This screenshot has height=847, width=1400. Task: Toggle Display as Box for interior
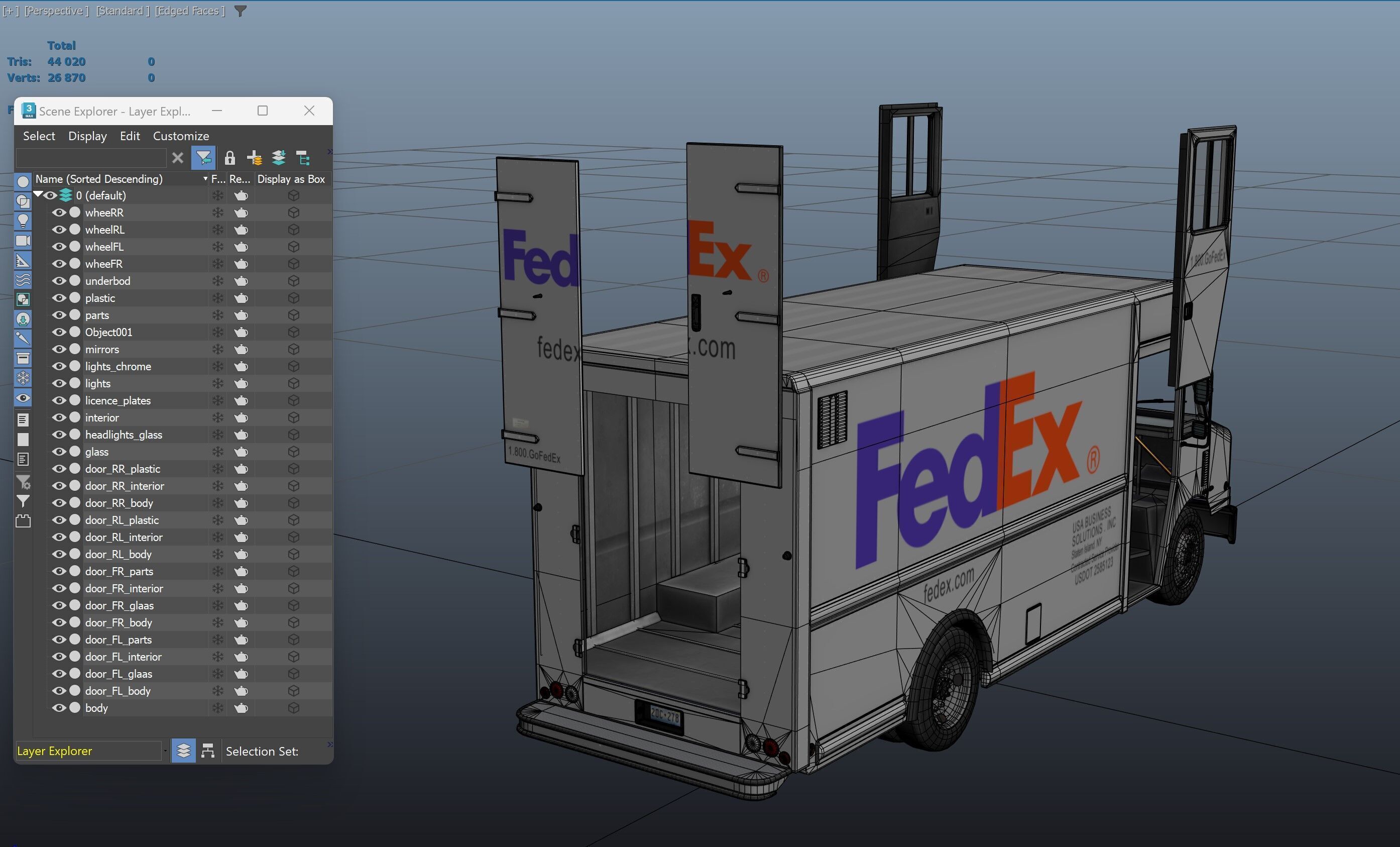(x=293, y=417)
